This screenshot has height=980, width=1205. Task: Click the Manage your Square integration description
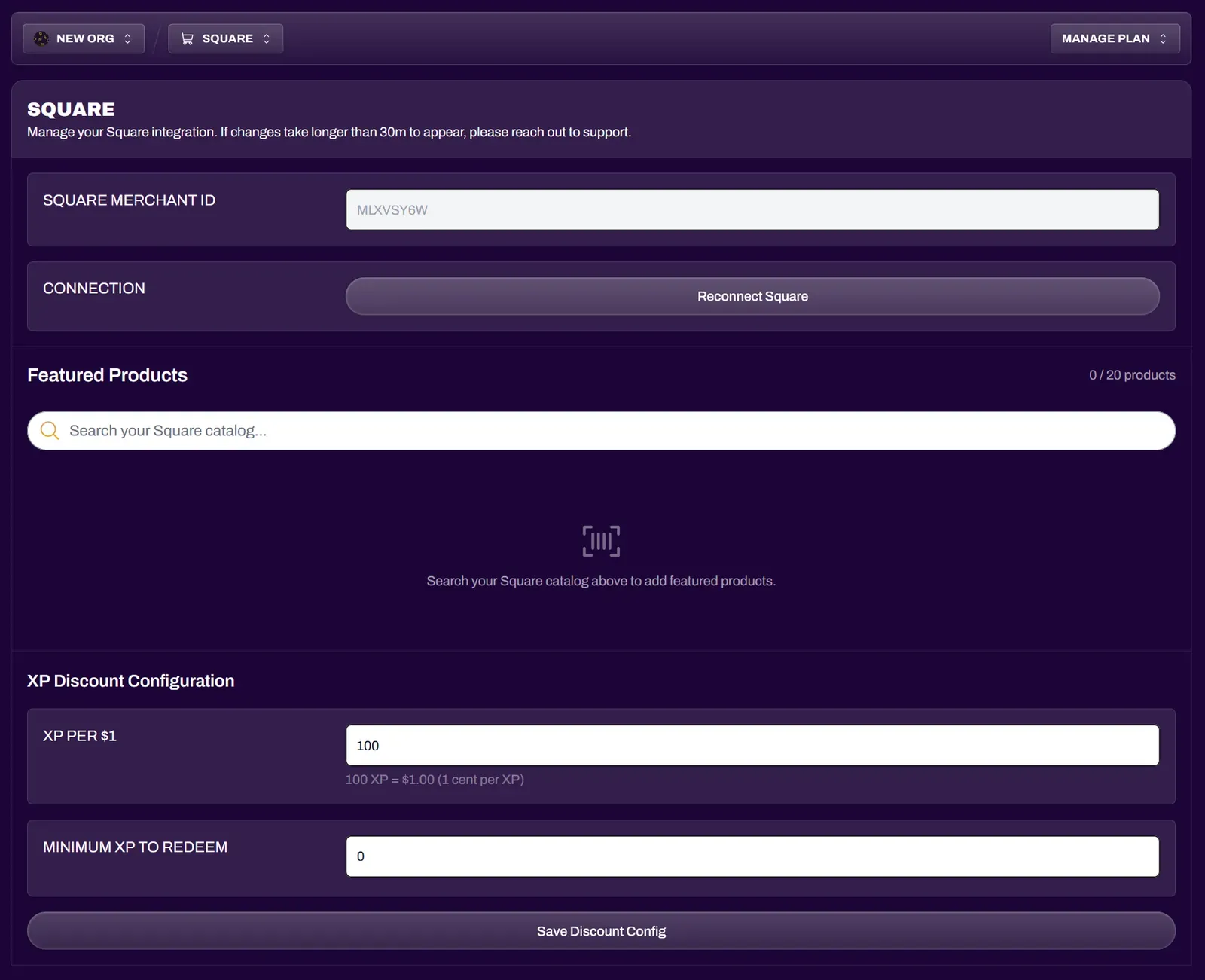[x=329, y=132]
